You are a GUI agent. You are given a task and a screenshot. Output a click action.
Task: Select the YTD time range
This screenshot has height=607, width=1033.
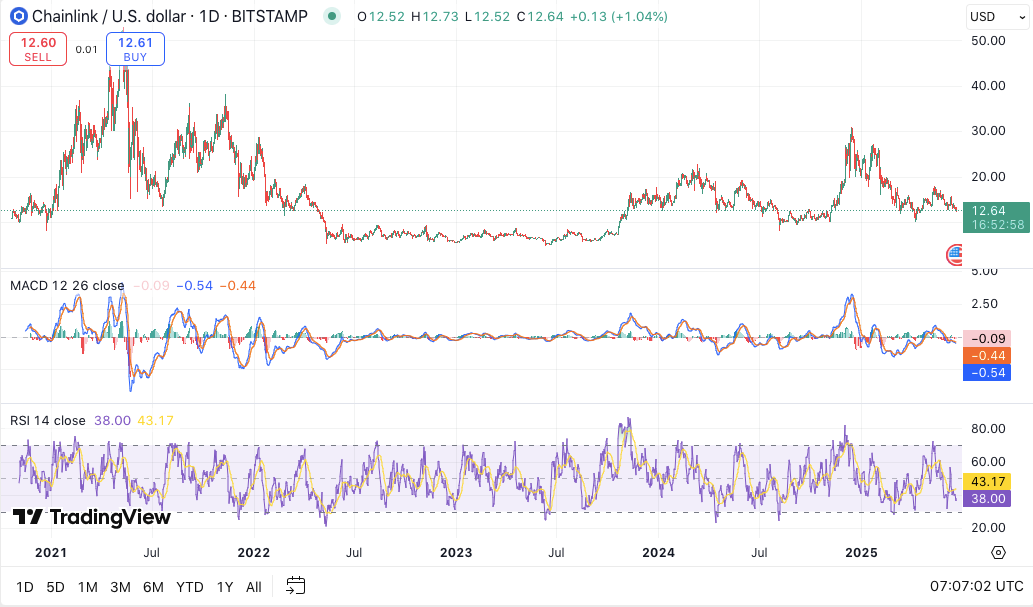pos(190,587)
